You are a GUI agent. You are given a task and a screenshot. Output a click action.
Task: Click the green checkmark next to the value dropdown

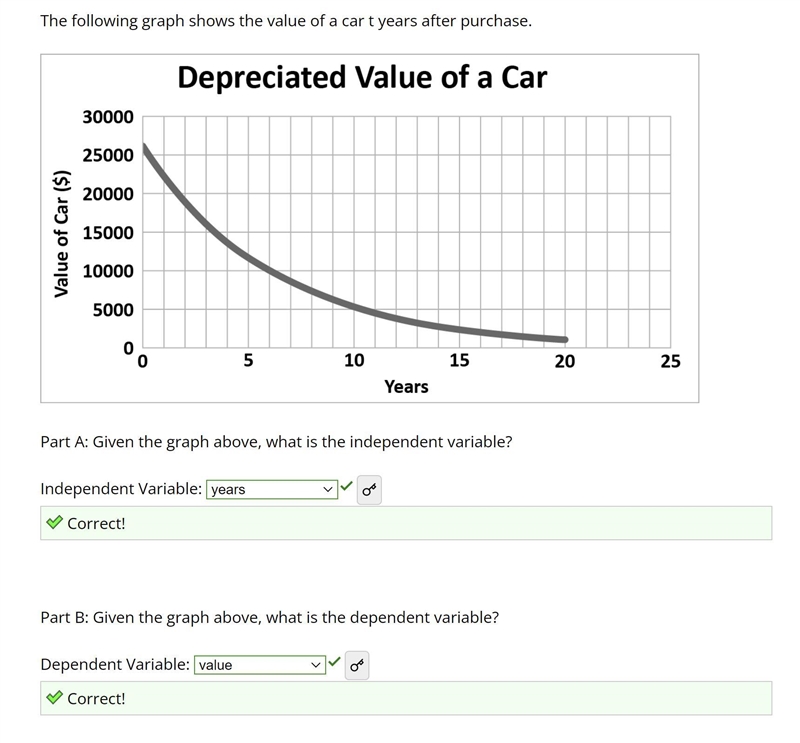coord(334,662)
